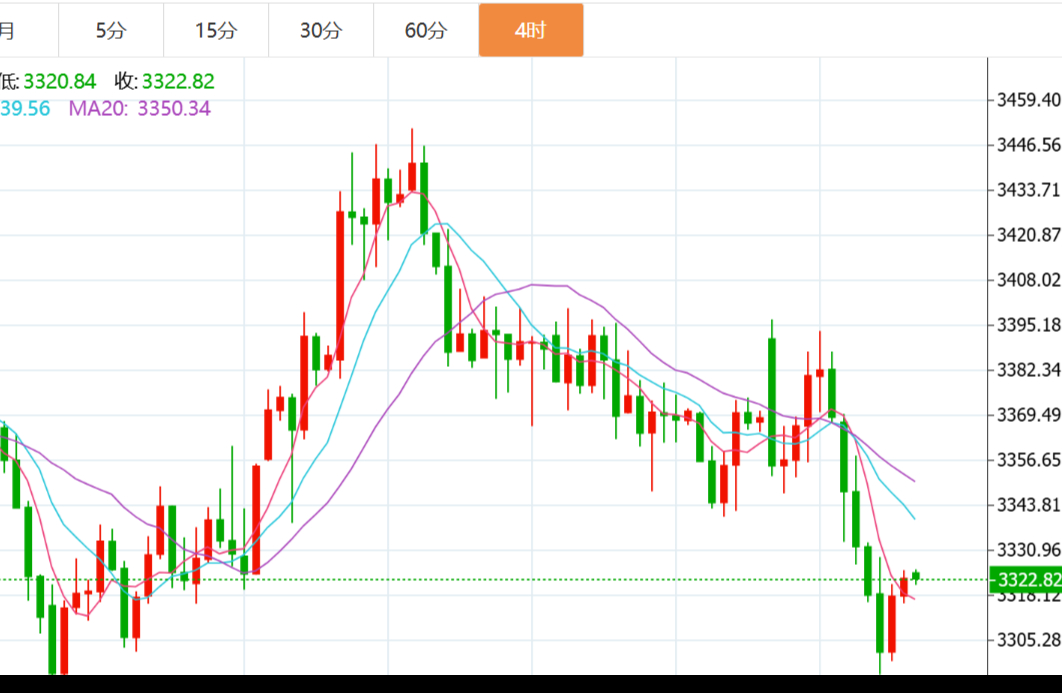Click the 3356.65 price axis label
This screenshot has height=693, width=1062.
1029,460
